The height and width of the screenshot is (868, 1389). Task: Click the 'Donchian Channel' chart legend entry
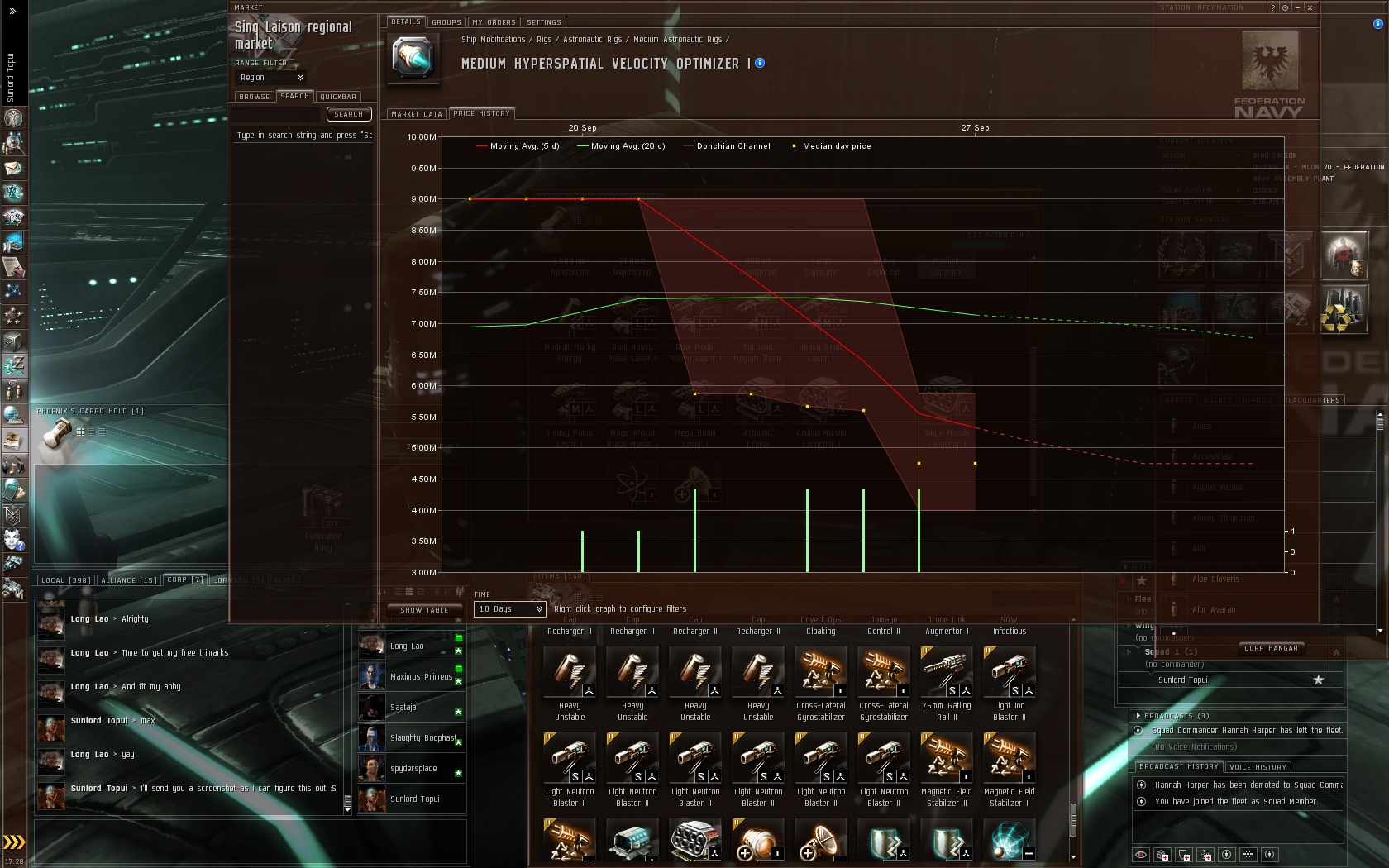[727, 146]
